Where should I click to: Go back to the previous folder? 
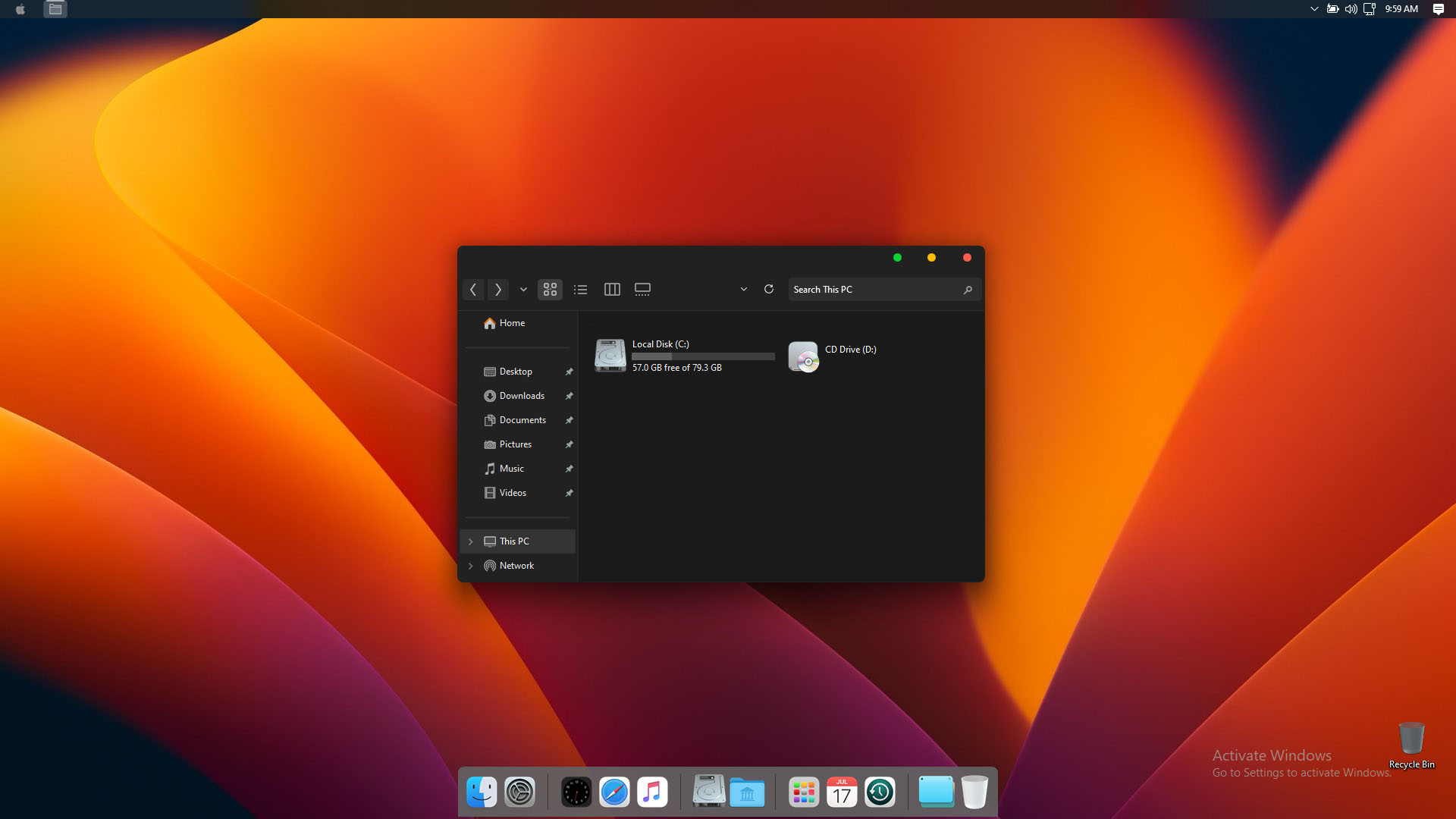coord(473,290)
